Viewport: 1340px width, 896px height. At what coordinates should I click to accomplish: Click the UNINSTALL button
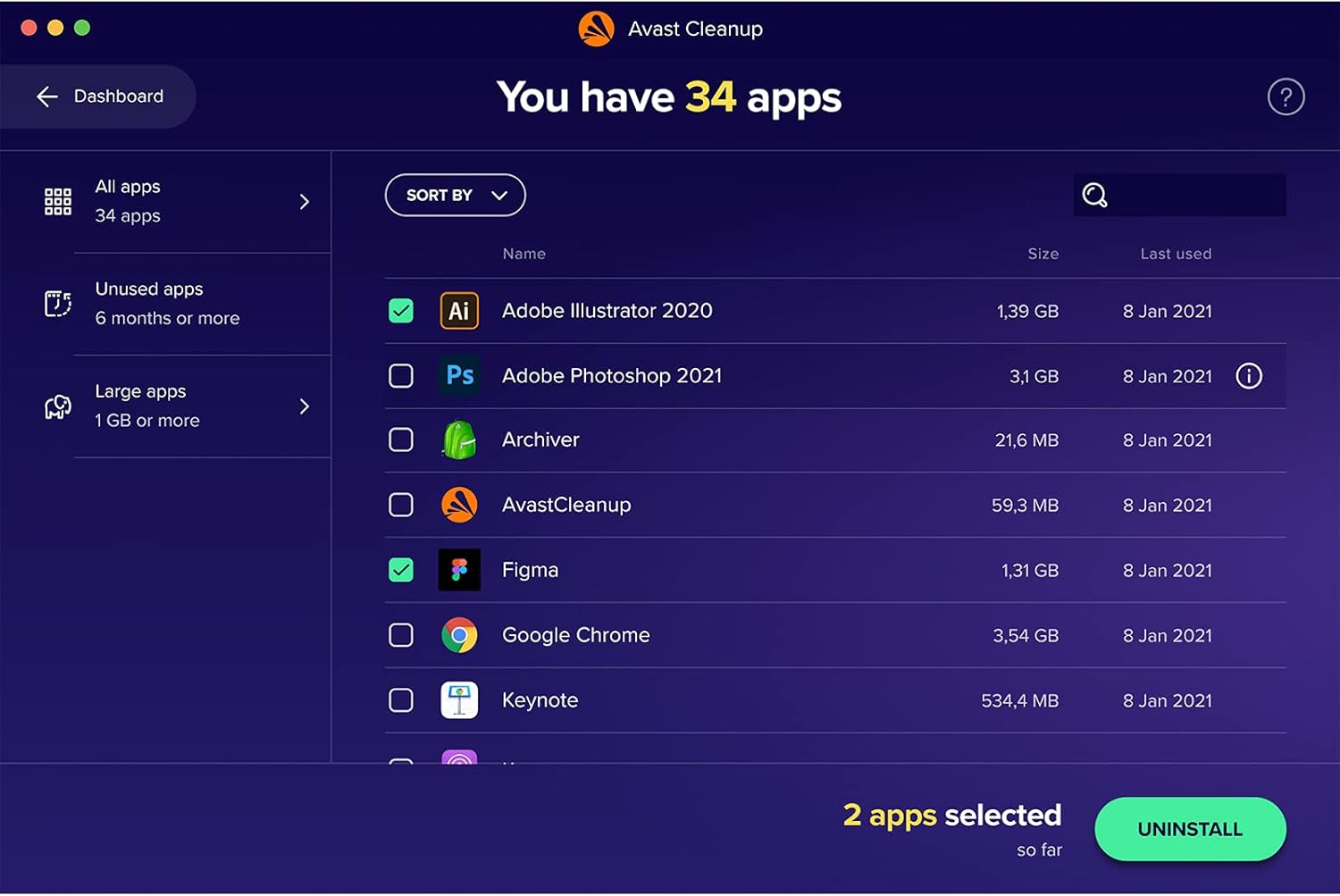(1190, 829)
